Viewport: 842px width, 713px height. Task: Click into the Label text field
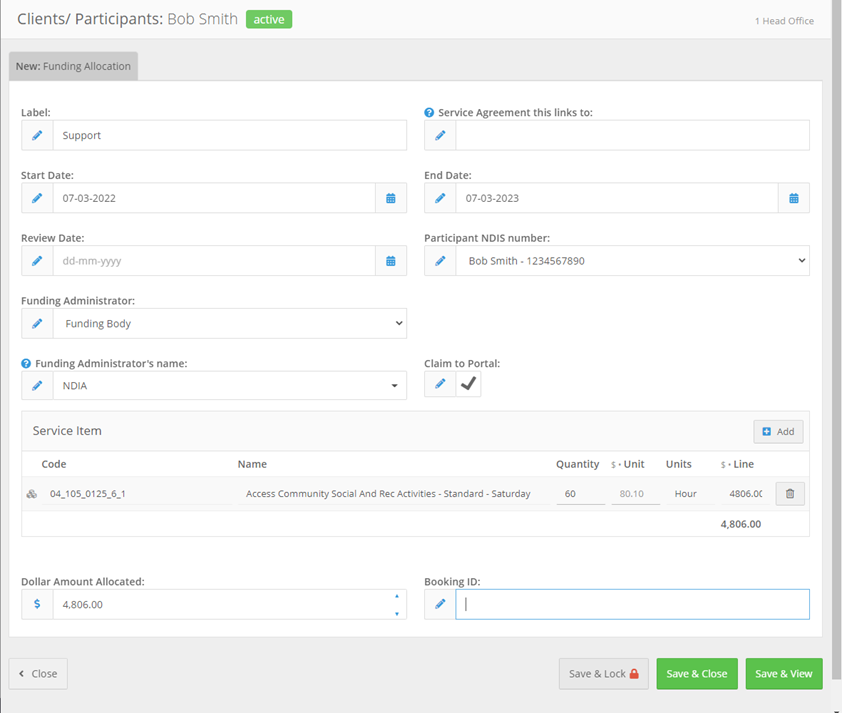coord(230,135)
